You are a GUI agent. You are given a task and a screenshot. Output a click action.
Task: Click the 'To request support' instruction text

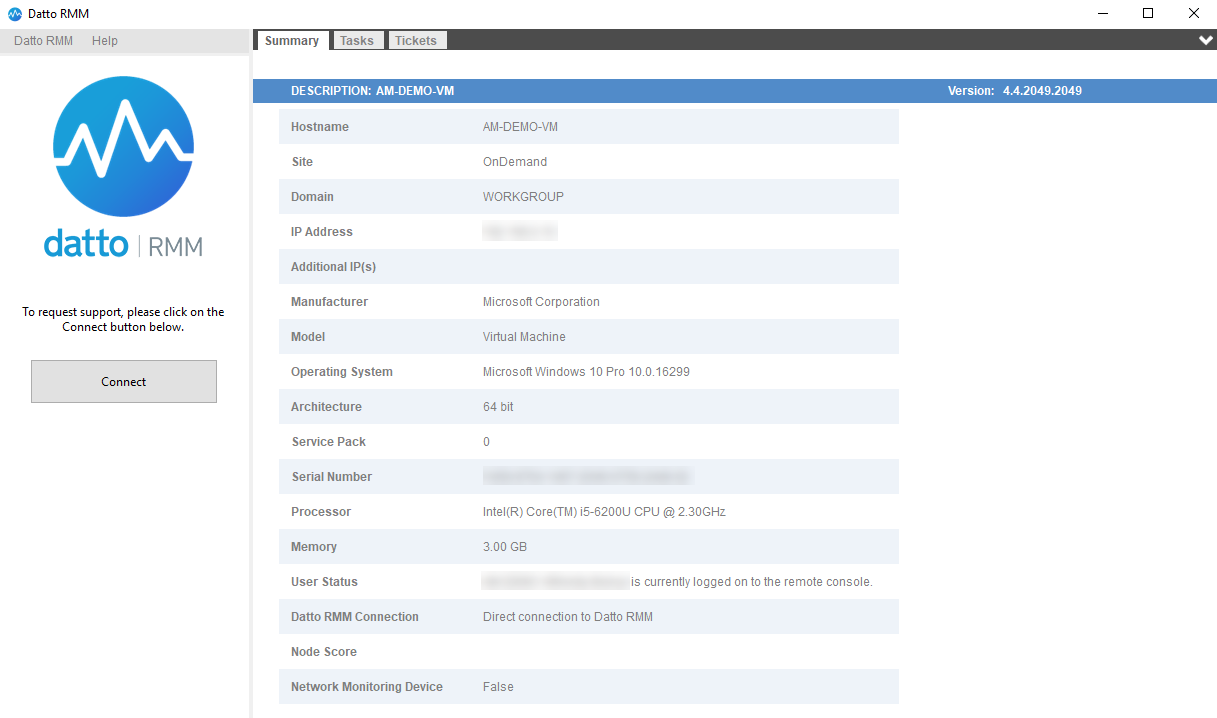click(x=123, y=319)
